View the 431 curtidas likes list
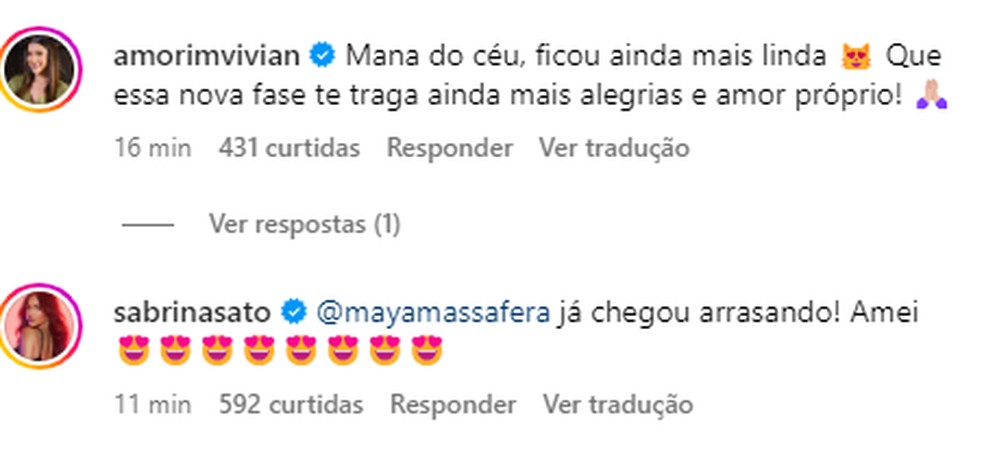Viewport: 984px width, 459px height. (289, 149)
